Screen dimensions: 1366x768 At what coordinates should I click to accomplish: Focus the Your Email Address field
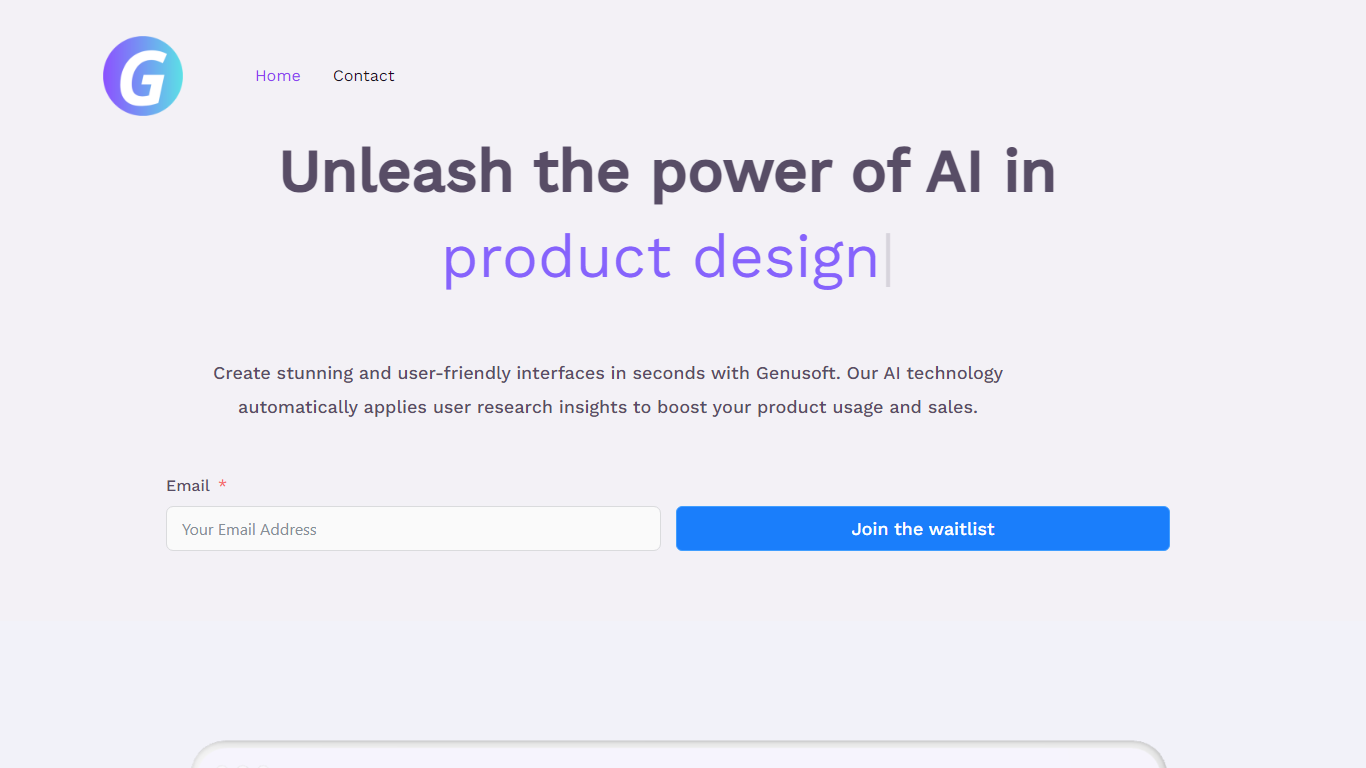coord(413,529)
